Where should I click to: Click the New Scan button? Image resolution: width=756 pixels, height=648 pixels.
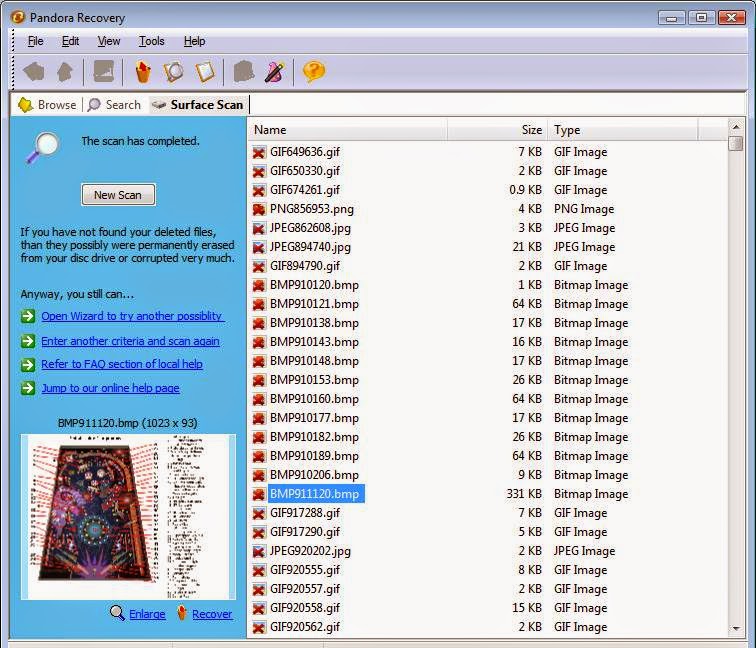click(118, 195)
